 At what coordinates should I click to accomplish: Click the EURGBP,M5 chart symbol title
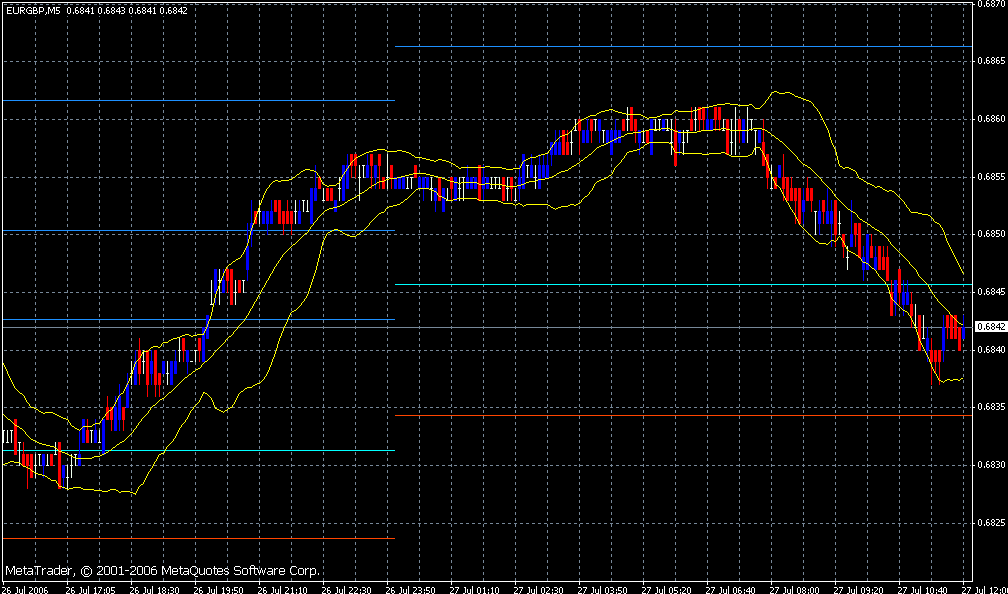pyautogui.click(x=32, y=11)
